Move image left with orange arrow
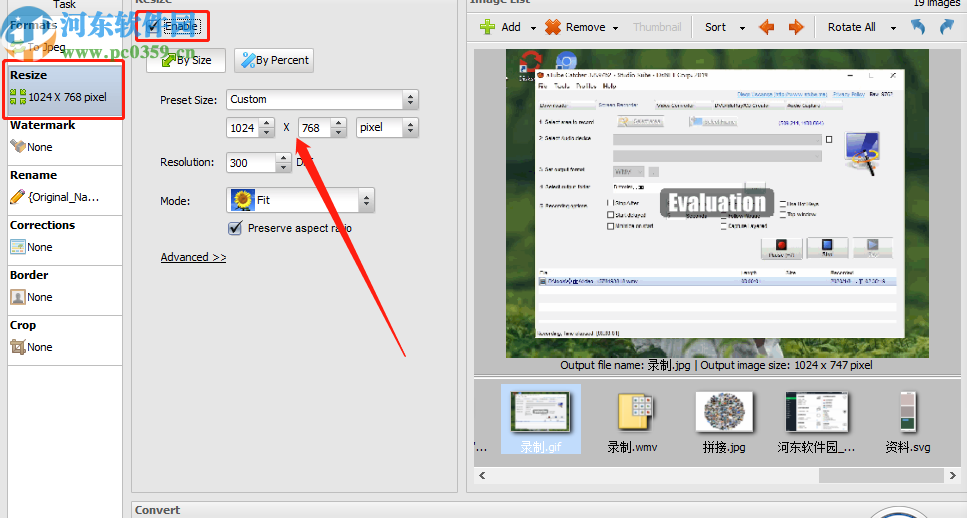The height and width of the screenshot is (518, 967). (x=767, y=27)
